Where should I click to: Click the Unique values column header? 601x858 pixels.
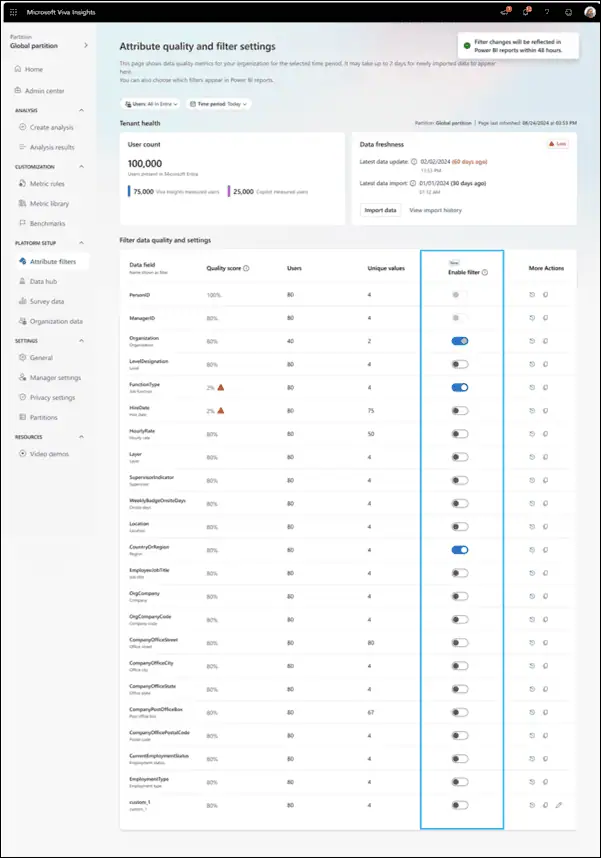386,268
